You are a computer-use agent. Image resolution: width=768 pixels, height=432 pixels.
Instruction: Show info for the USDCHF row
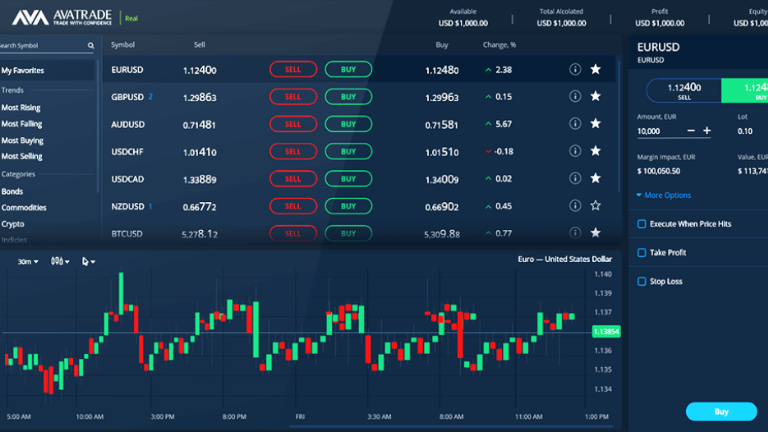pyautogui.click(x=575, y=151)
